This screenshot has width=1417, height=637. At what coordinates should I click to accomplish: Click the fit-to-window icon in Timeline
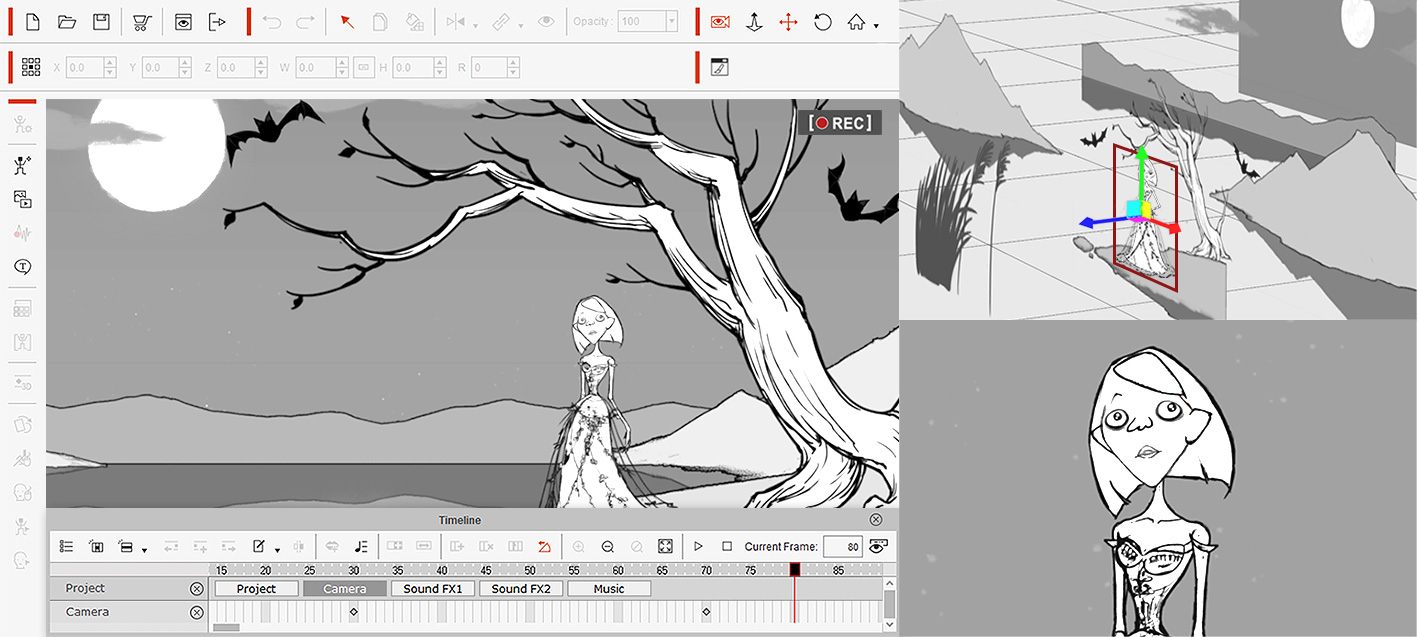[666, 546]
